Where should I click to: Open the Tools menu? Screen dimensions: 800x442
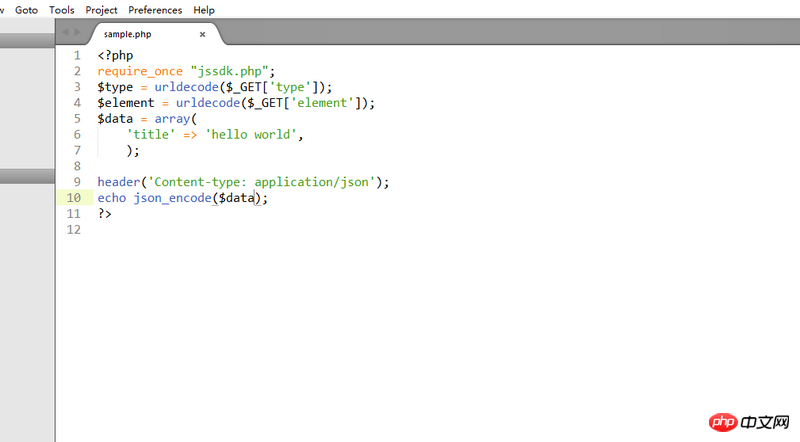[62, 10]
